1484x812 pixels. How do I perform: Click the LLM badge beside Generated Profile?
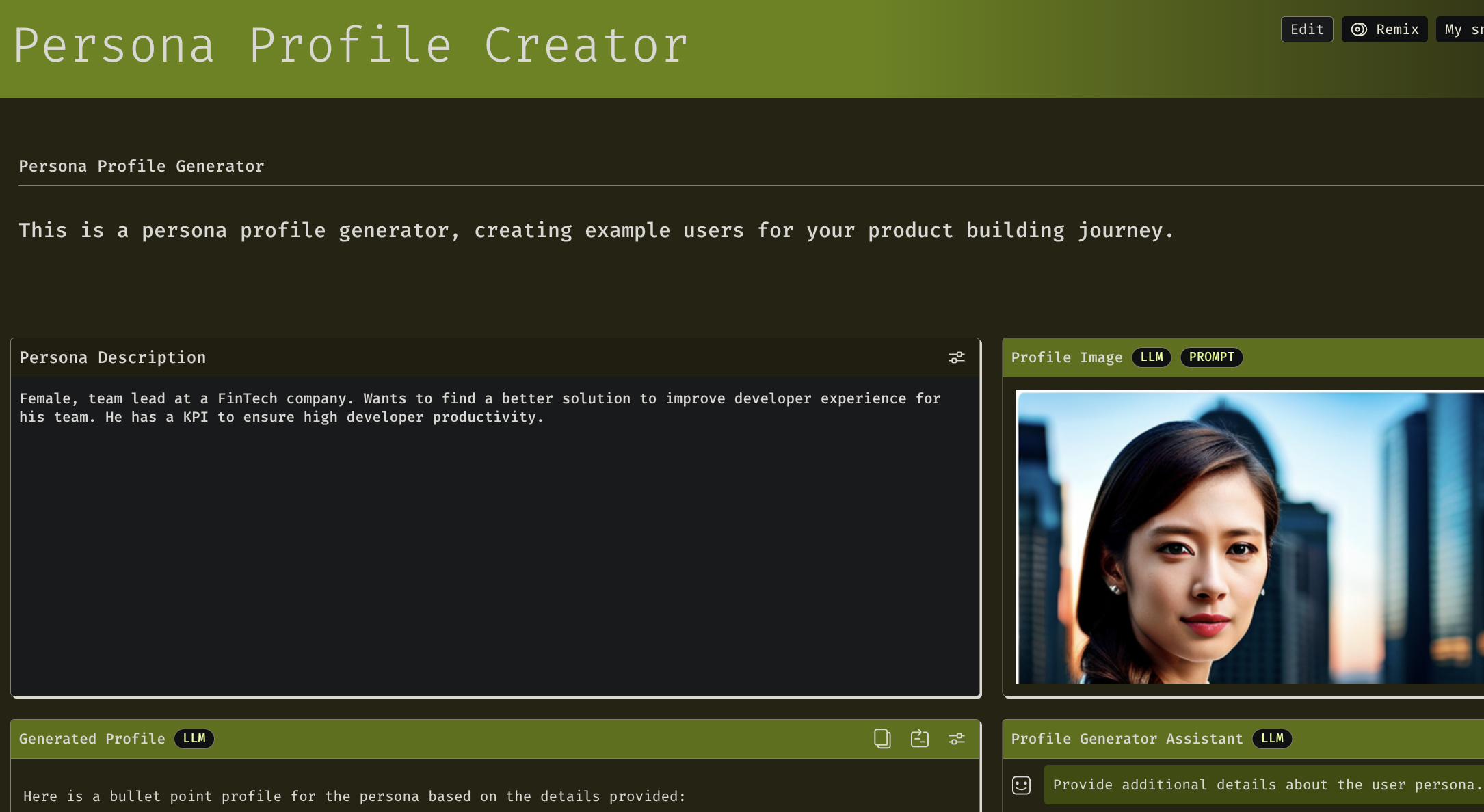194,738
